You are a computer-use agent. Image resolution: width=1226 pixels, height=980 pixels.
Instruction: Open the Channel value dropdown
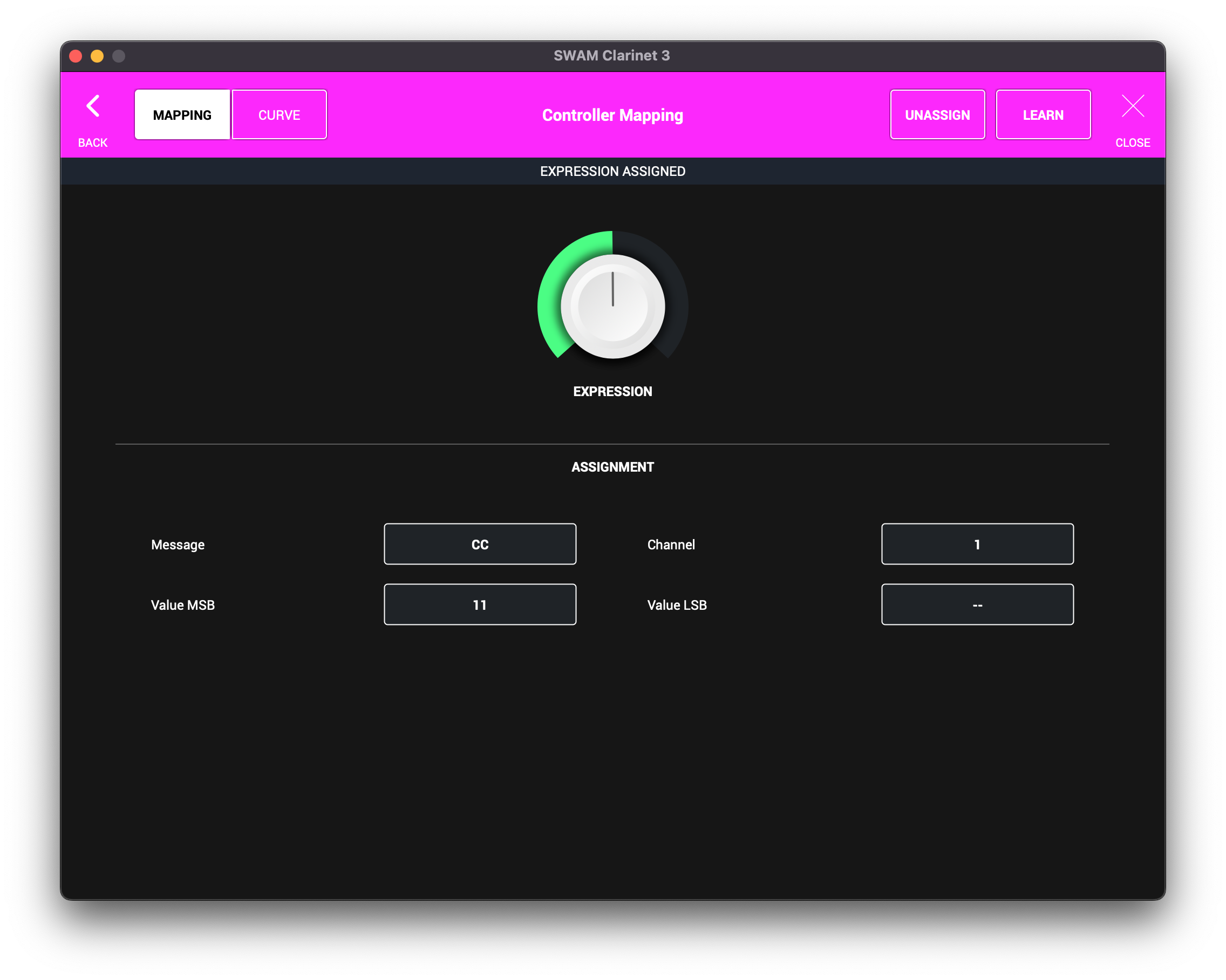tap(977, 545)
